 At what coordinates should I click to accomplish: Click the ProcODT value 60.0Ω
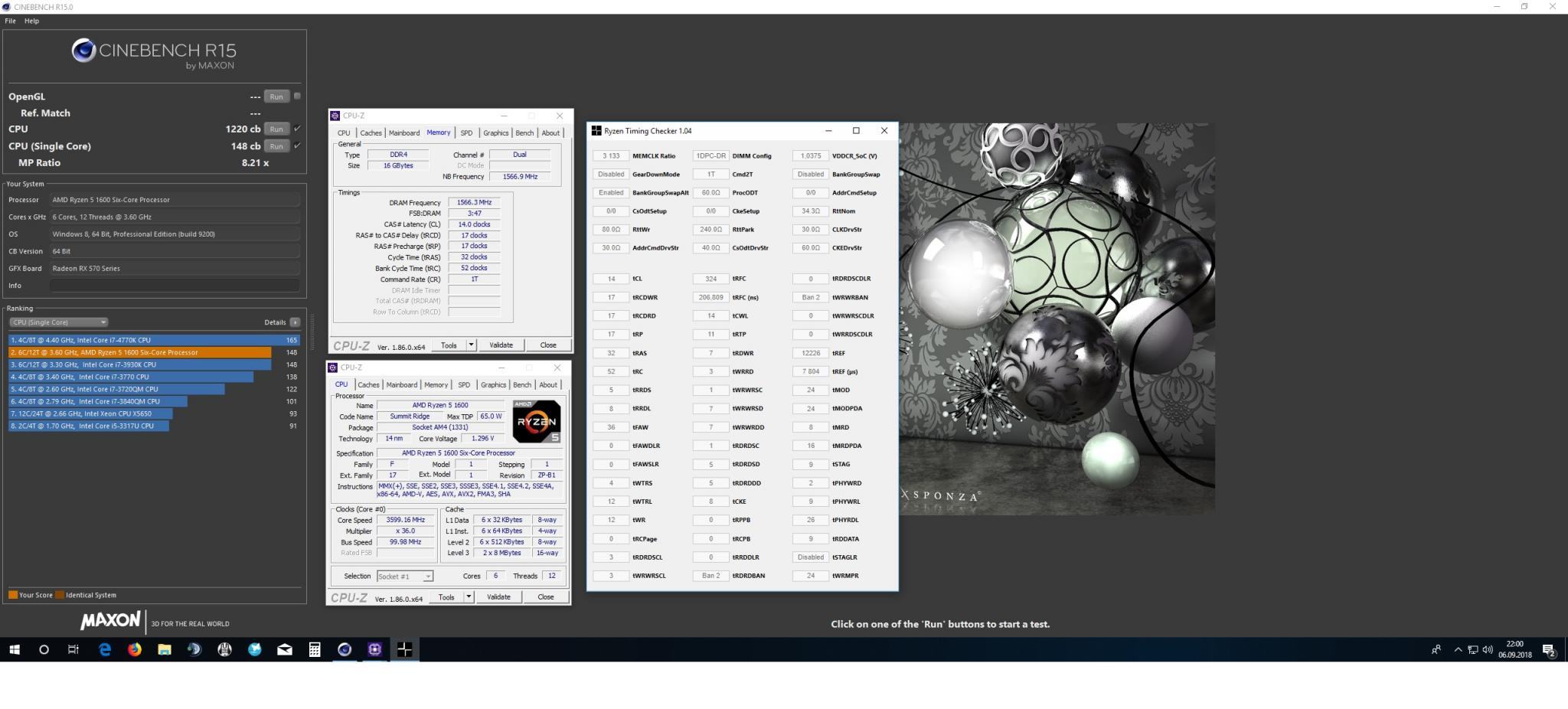pos(710,192)
